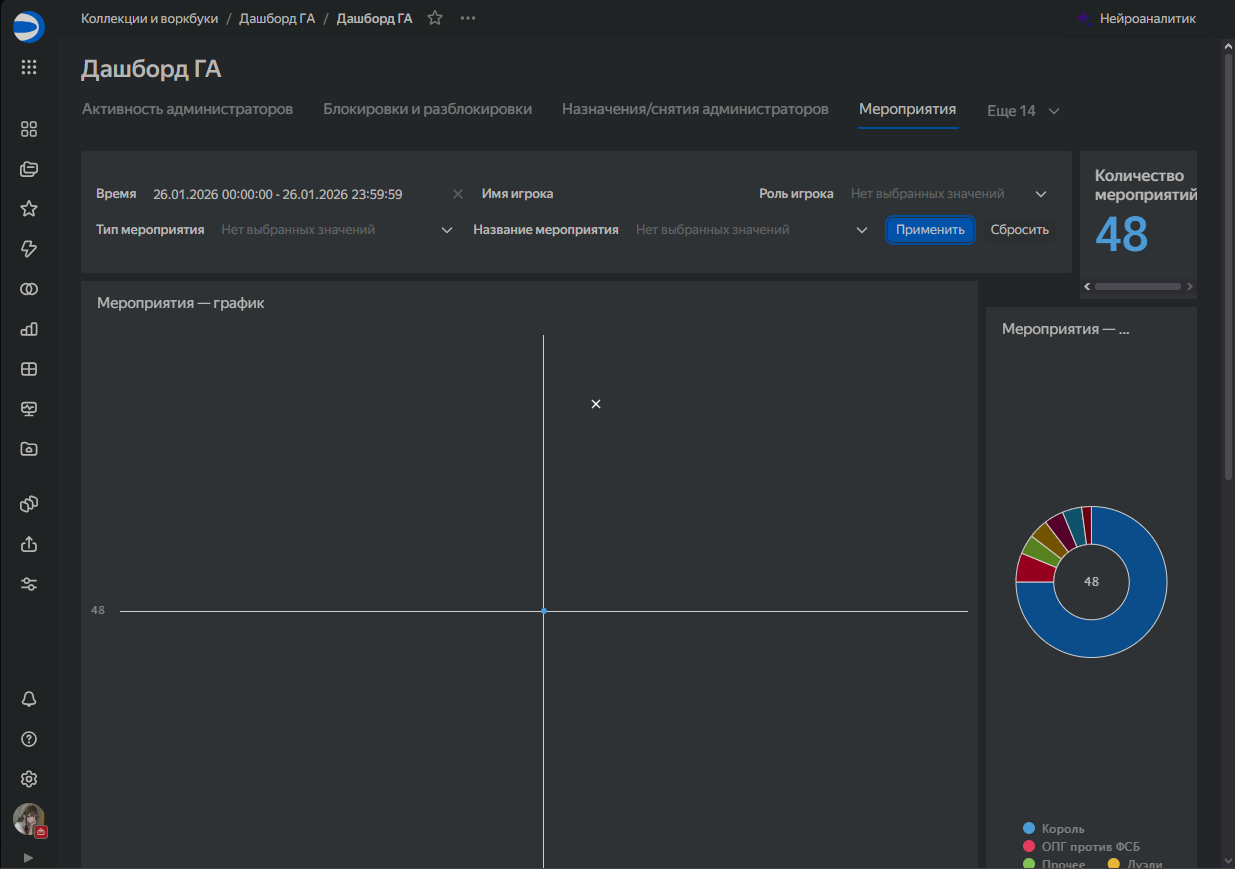Add dashboard to favorites via breadcrumb star
This screenshot has height=869, width=1235.
(x=435, y=18)
